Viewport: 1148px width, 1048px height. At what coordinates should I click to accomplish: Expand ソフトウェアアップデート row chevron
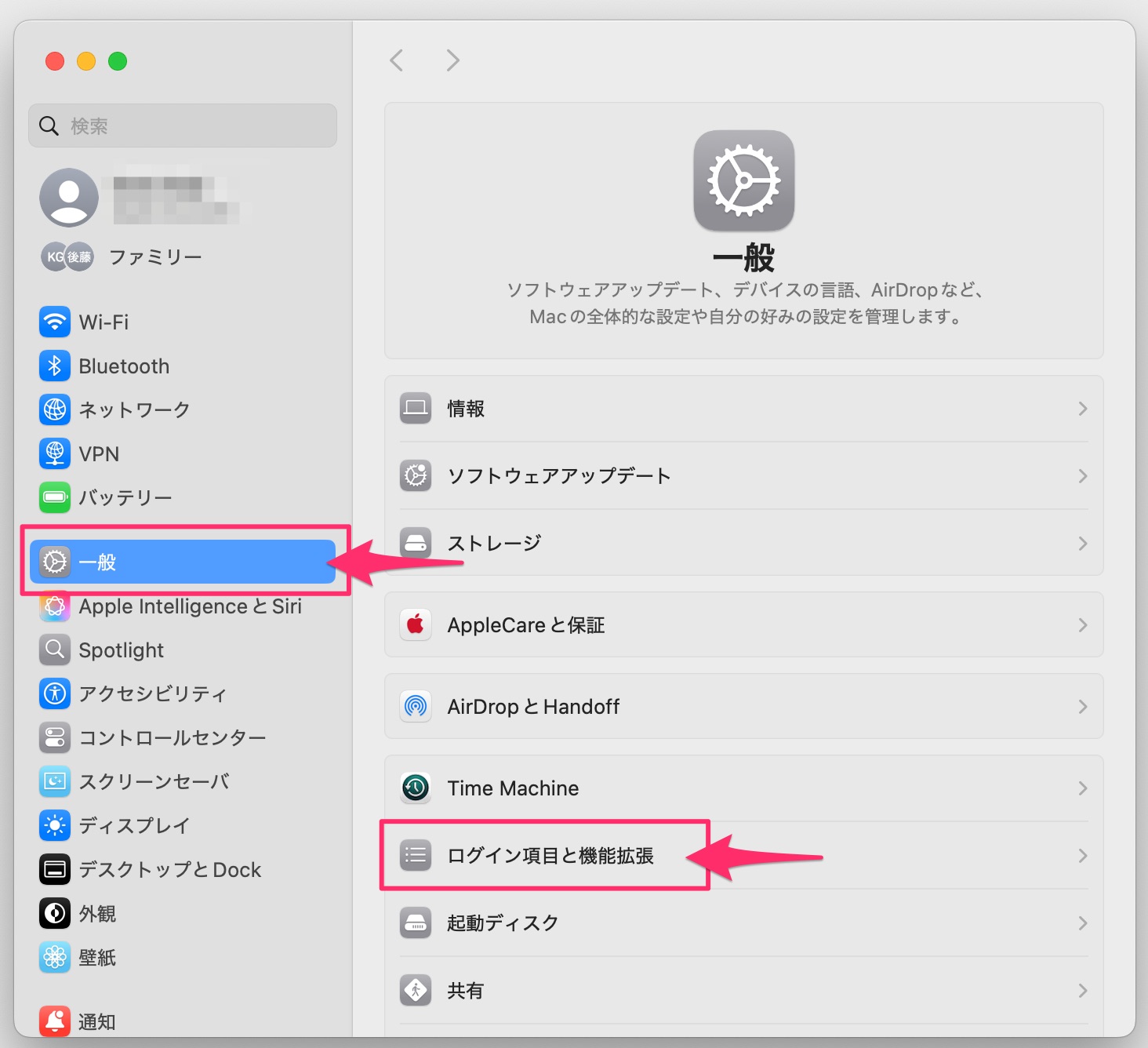tap(1083, 476)
